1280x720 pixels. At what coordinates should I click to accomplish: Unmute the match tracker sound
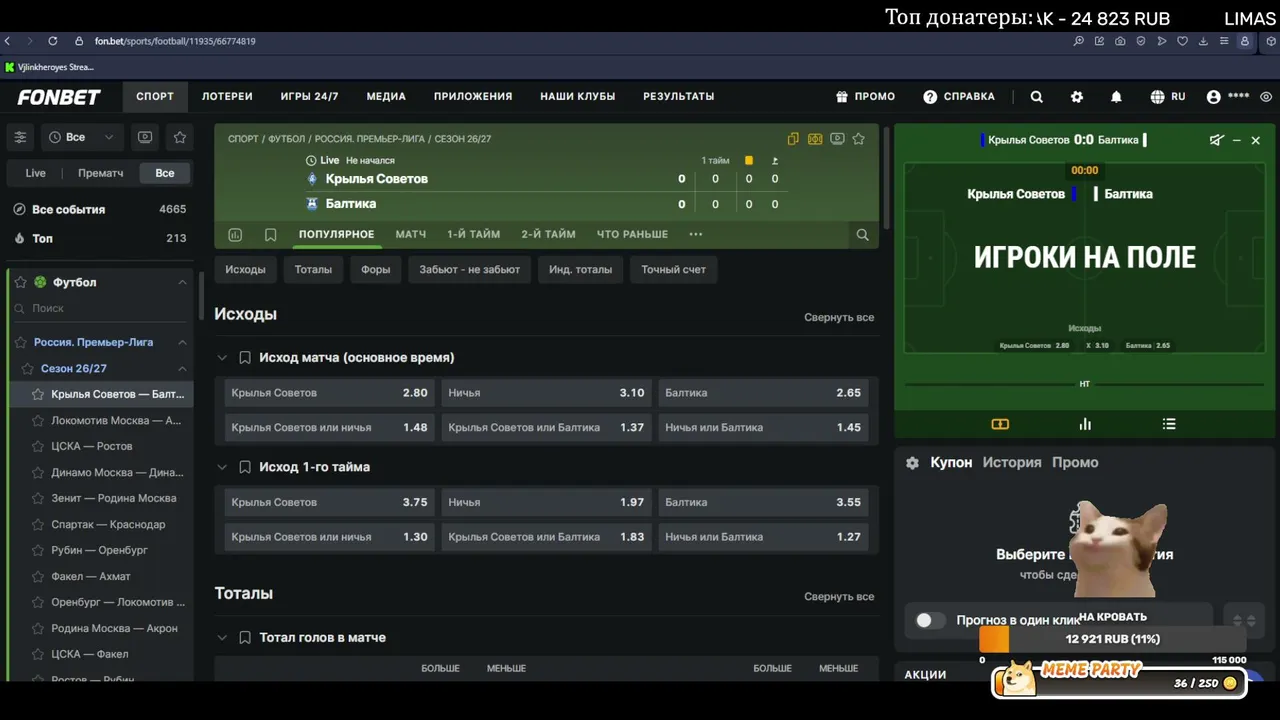coord(1216,140)
